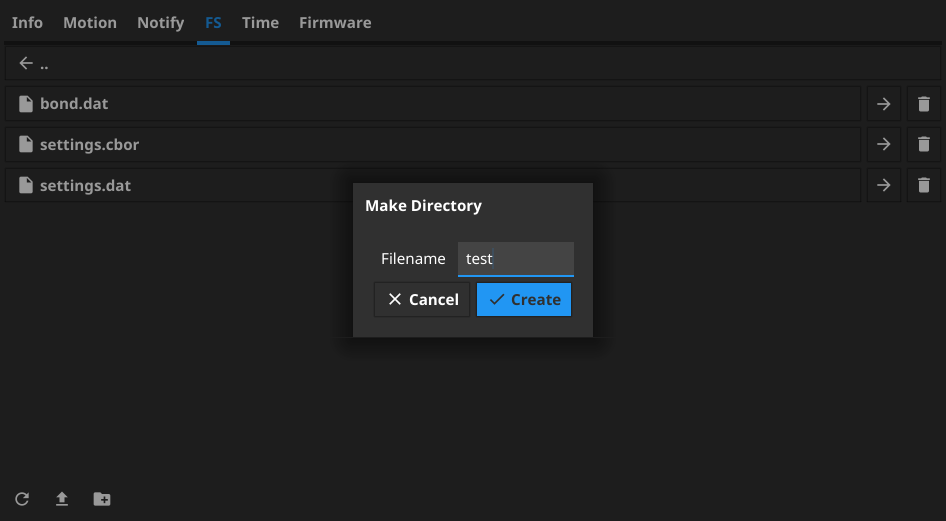The height and width of the screenshot is (521, 946).
Task: Click arrow button for settings.cbor
Action: (x=883, y=144)
